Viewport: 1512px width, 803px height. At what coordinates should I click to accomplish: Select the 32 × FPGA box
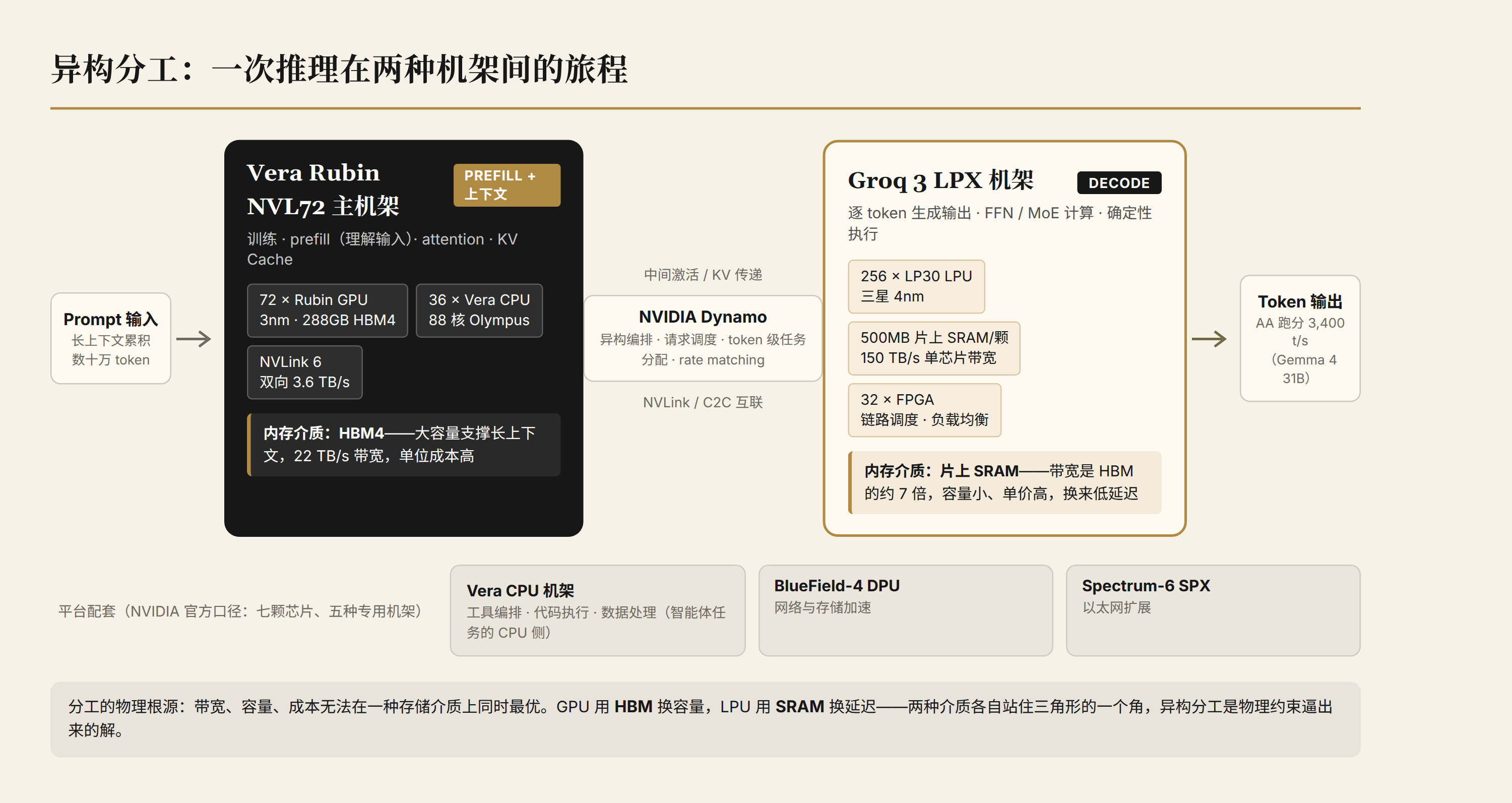click(x=924, y=410)
